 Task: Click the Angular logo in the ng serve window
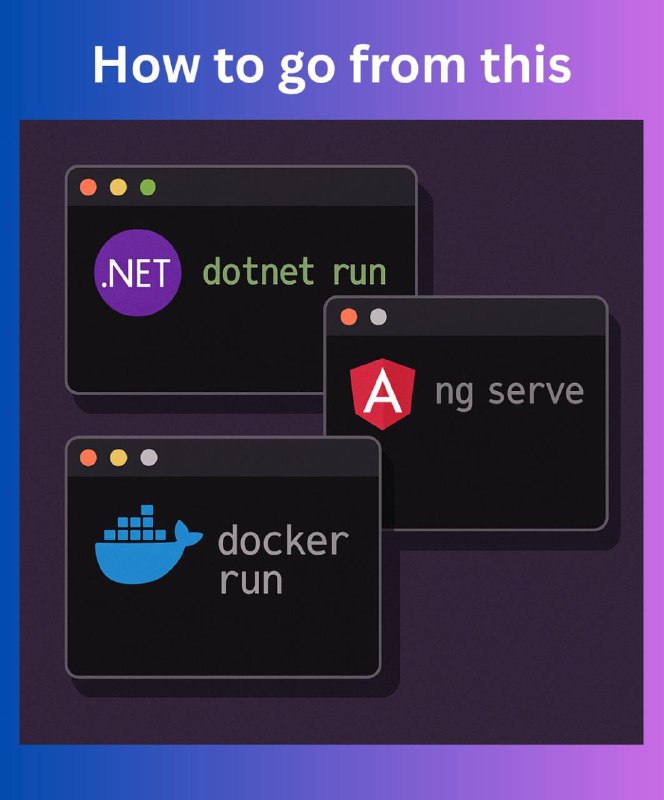pos(382,393)
